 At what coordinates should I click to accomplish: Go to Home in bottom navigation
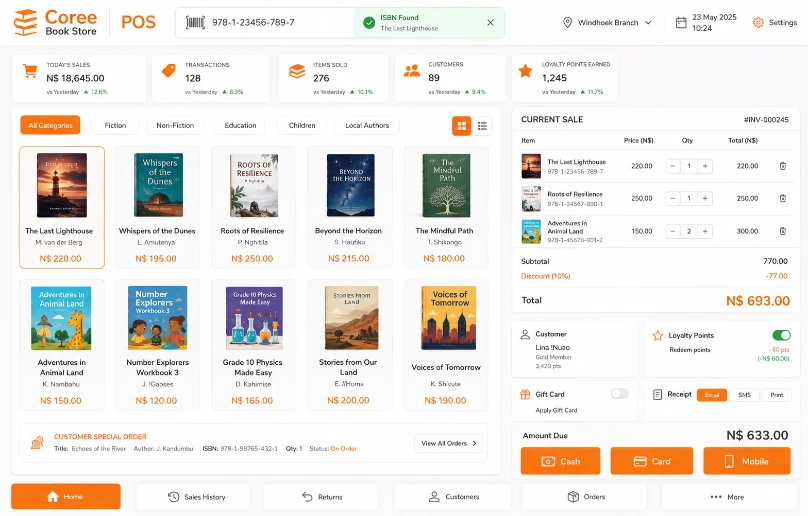(x=66, y=497)
